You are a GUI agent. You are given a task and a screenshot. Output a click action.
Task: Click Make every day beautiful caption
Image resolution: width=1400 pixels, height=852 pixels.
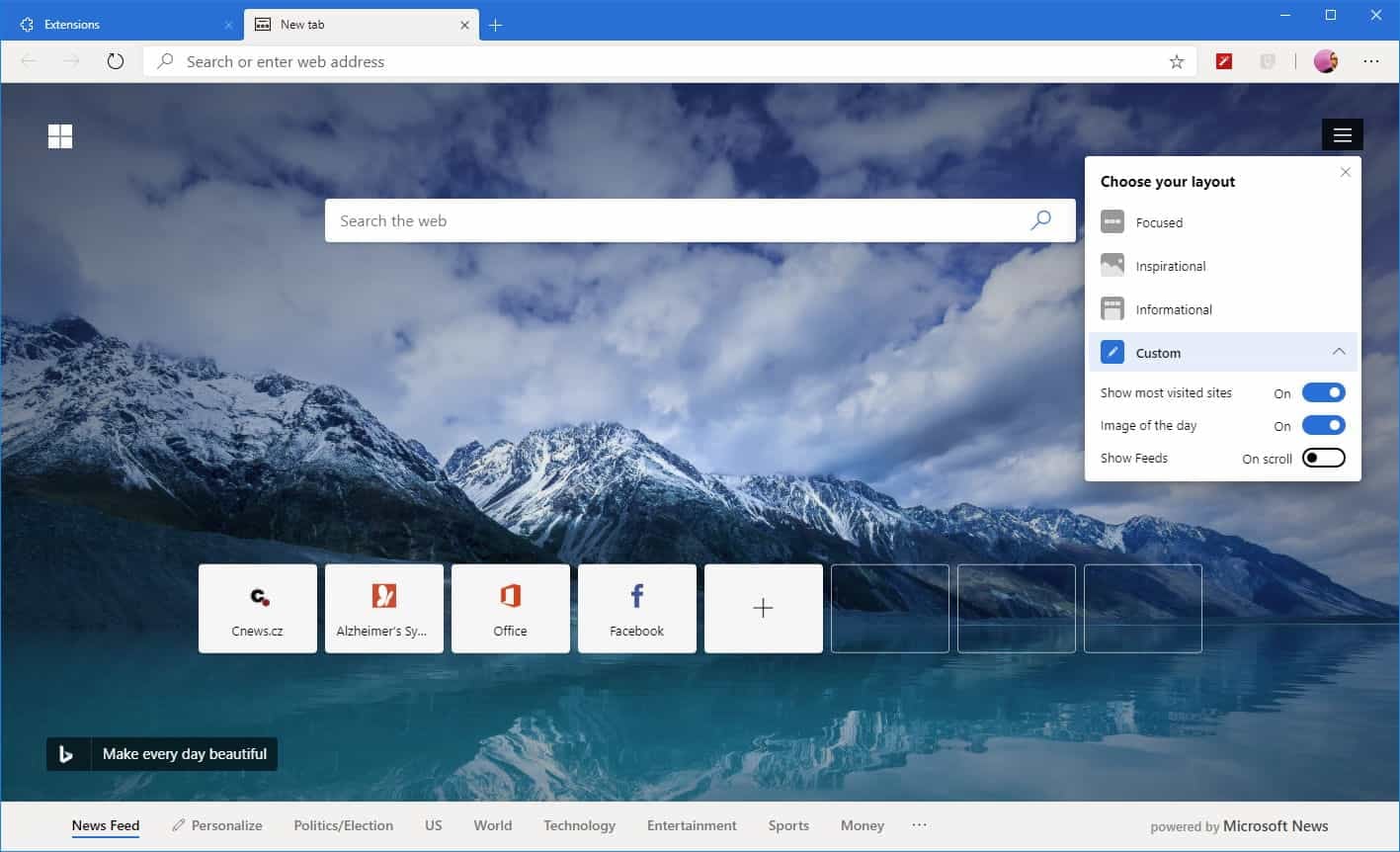click(x=185, y=754)
